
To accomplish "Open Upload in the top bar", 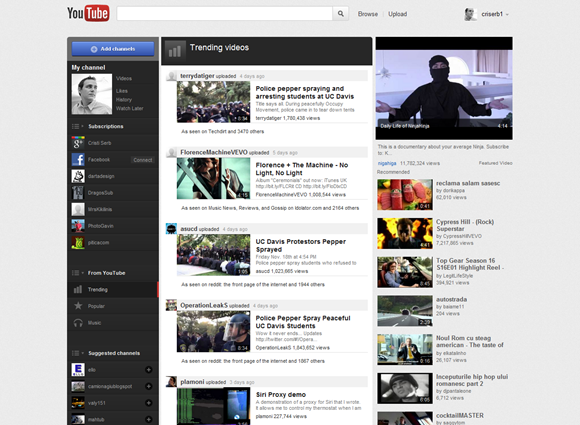I will (x=398, y=14).
